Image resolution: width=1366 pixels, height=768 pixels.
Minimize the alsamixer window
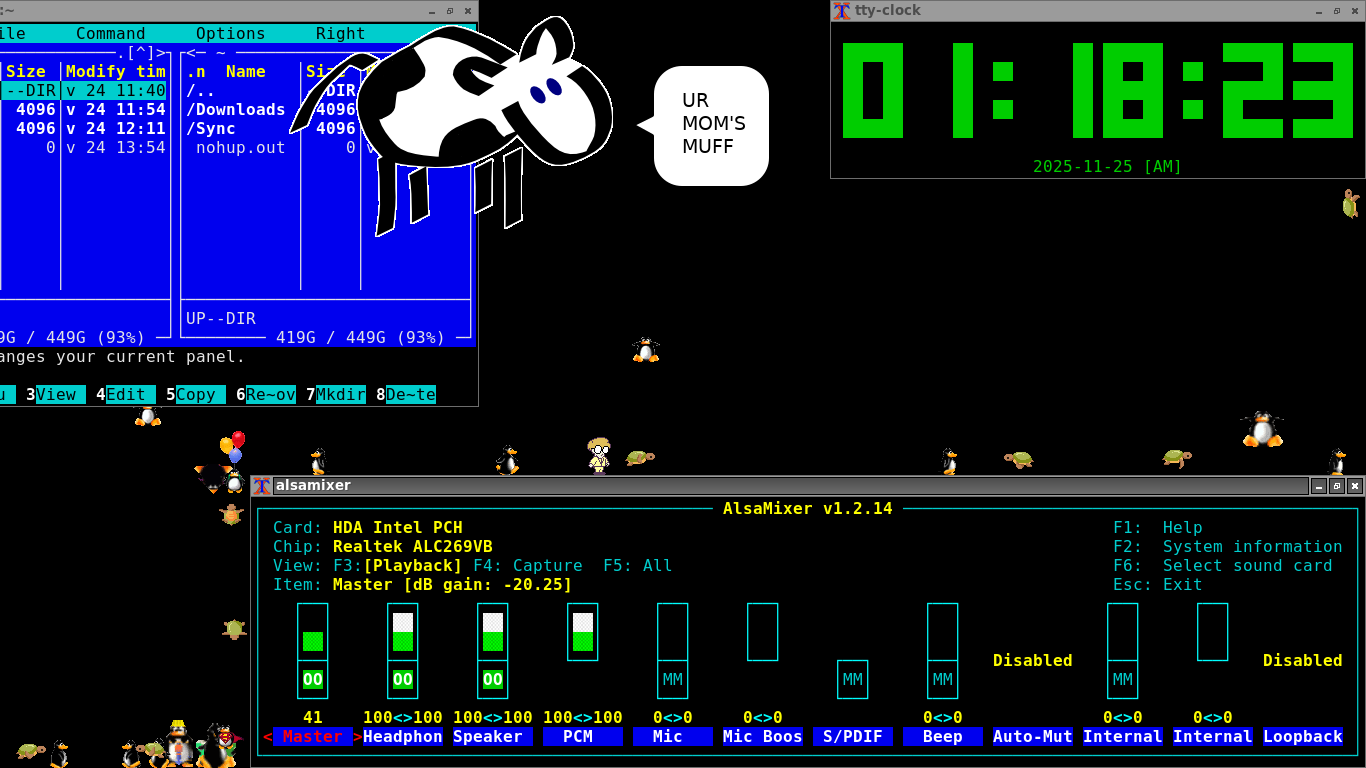[x=1319, y=486]
